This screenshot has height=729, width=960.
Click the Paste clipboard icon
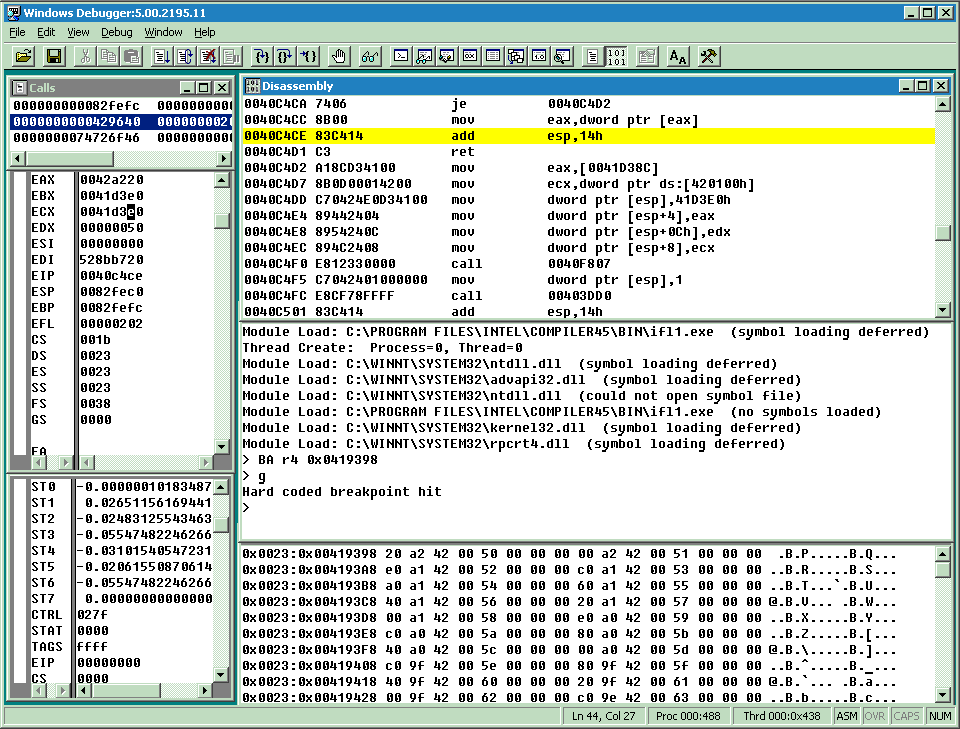point(131,57)
